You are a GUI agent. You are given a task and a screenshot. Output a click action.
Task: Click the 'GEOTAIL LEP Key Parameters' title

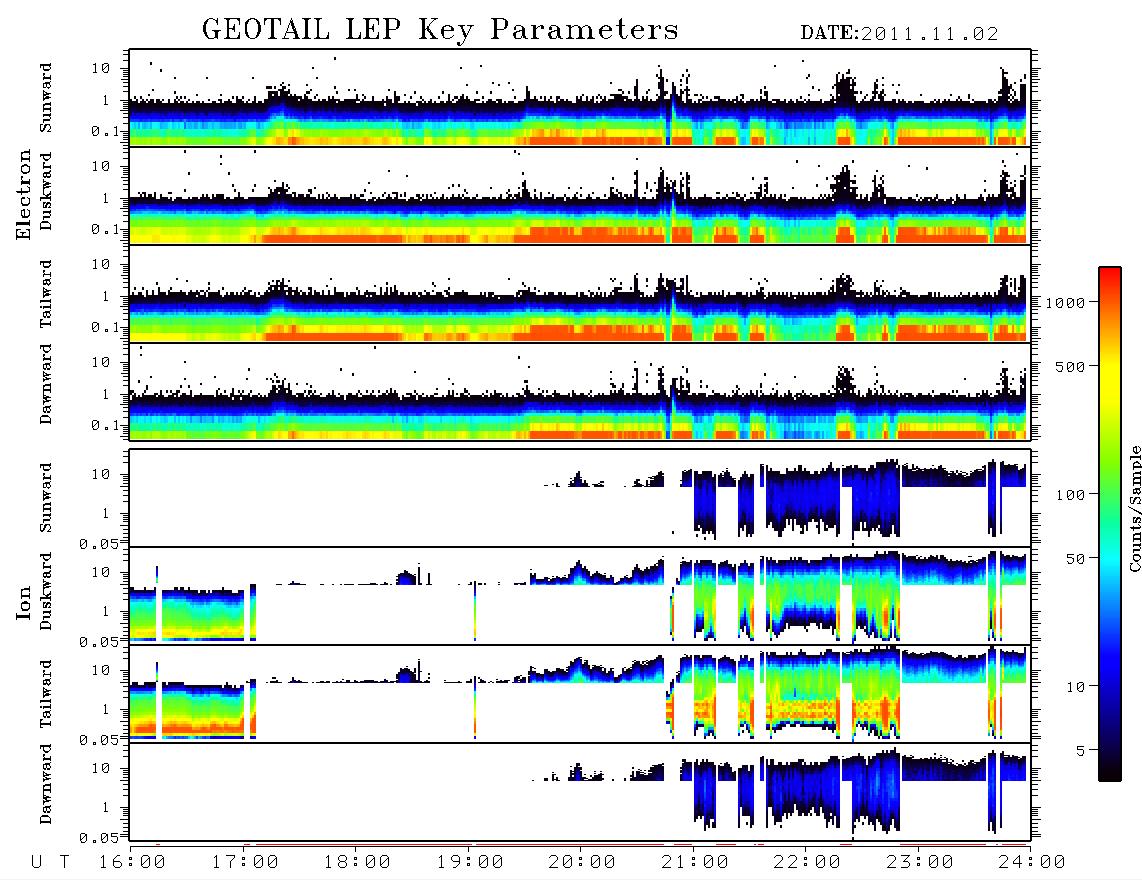click(x=440, y=30)
